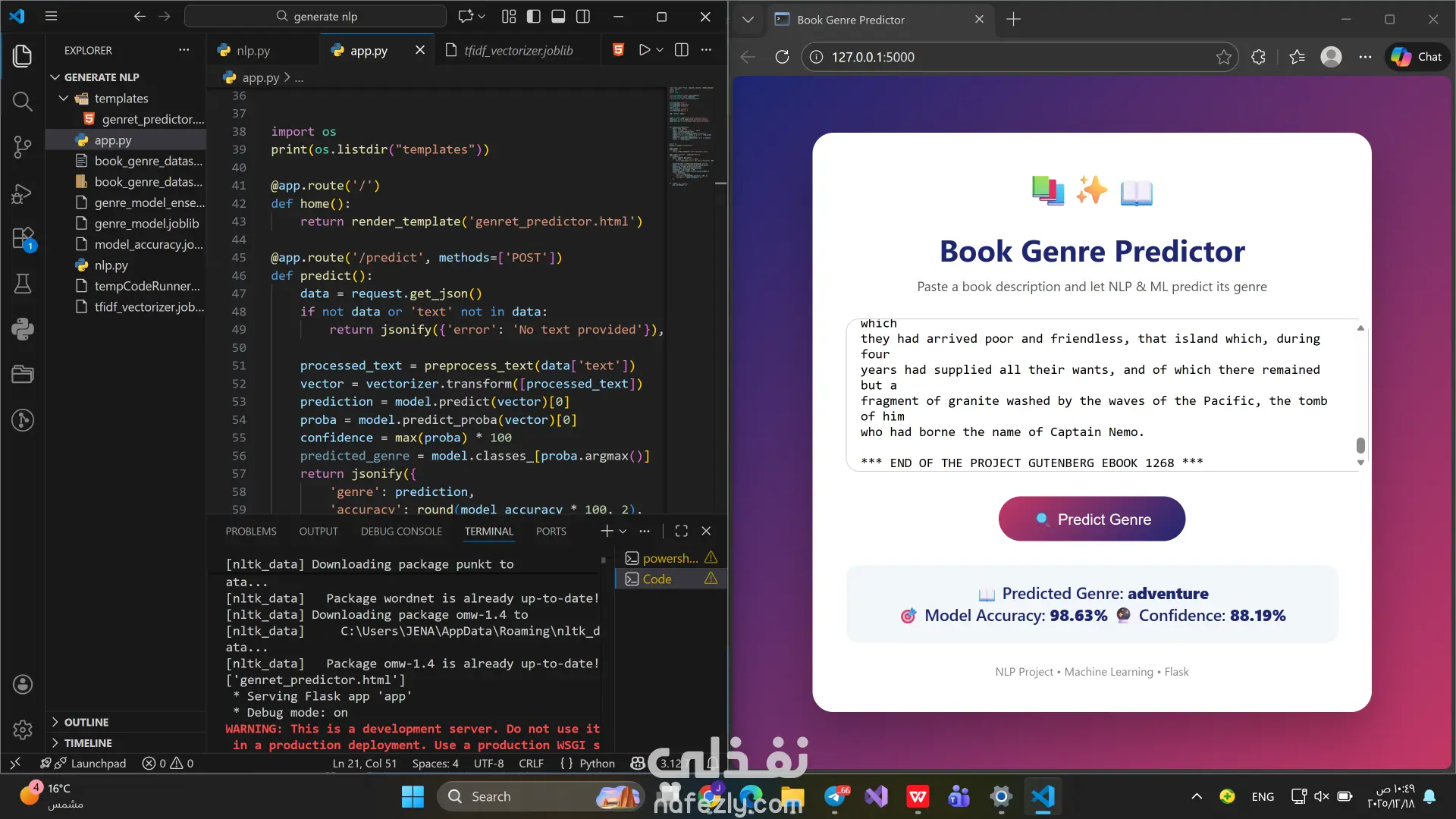The image size is (1456, 819).
Task: Open the Copilot Chat button in browser
Action: (x=1417, y=57)
